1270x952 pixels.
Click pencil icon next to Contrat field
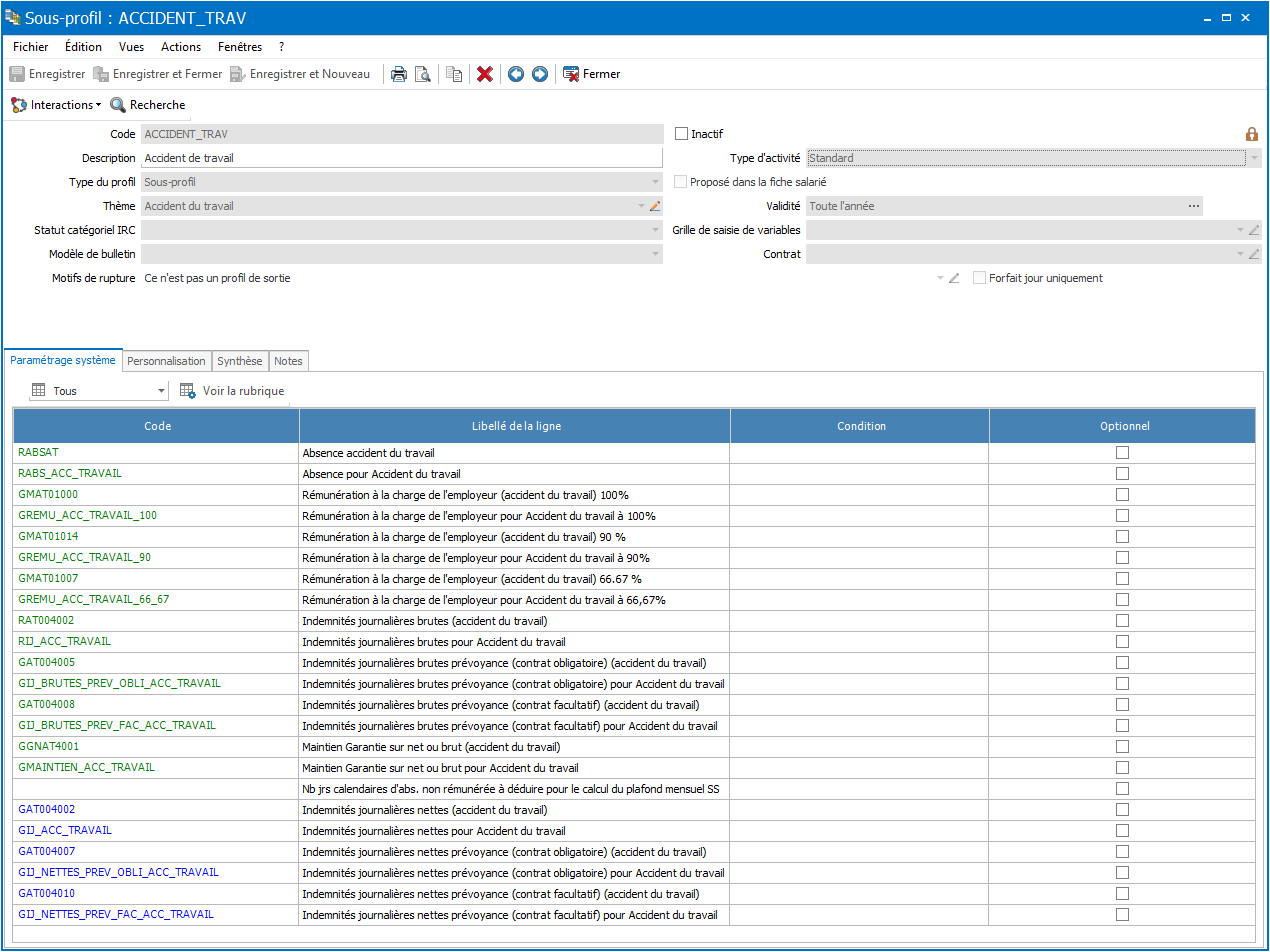(1254, 254)
